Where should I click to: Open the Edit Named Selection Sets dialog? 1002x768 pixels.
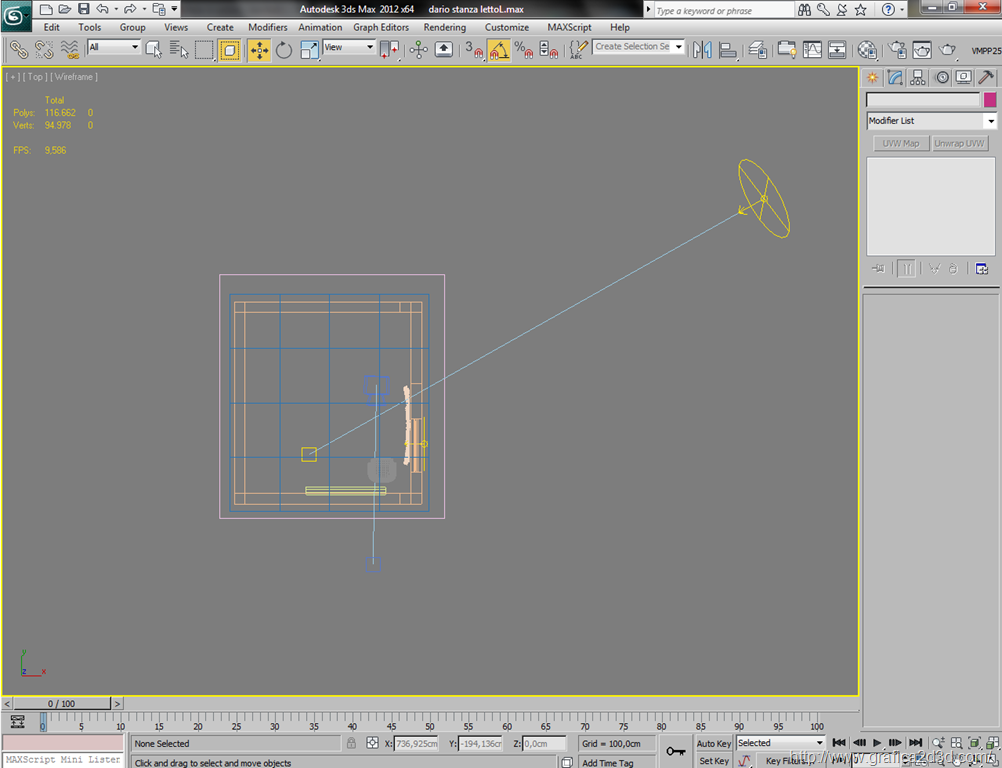(578, 50)
